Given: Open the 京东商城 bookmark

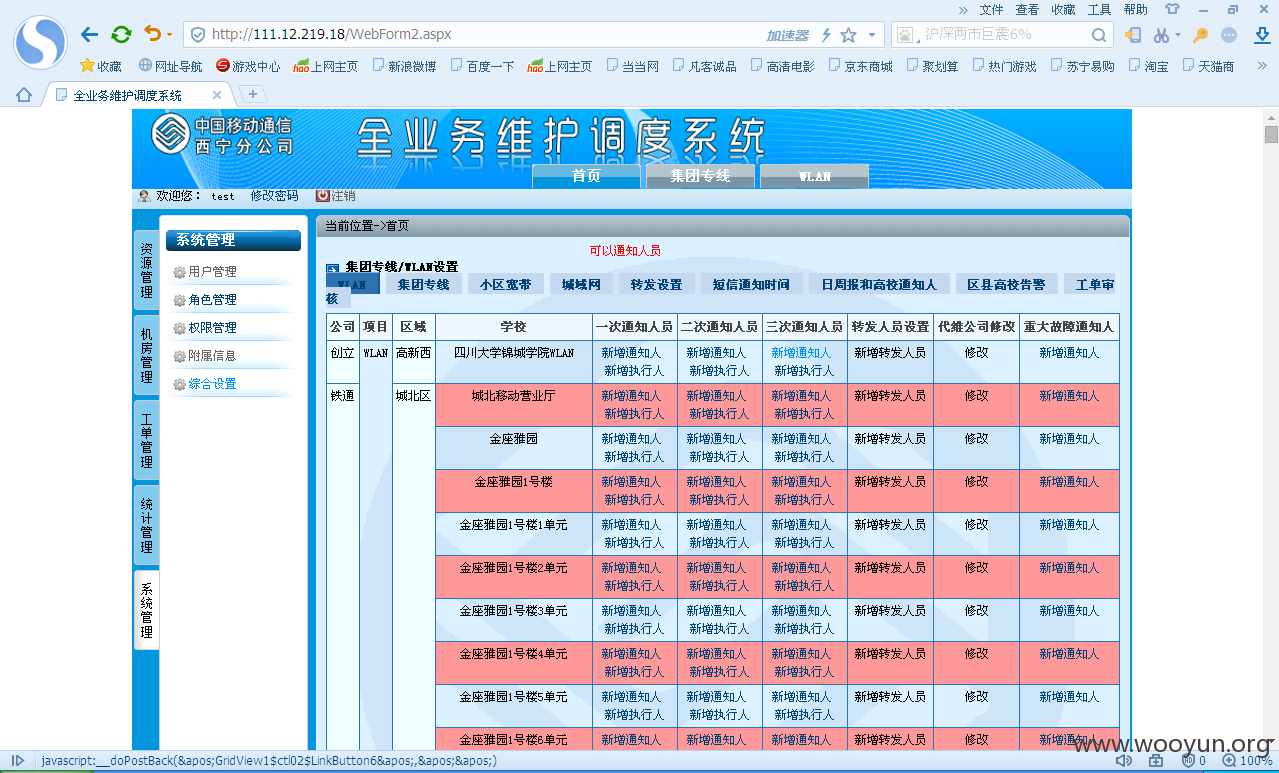Looking at the screenshot, I should [860, 66].
